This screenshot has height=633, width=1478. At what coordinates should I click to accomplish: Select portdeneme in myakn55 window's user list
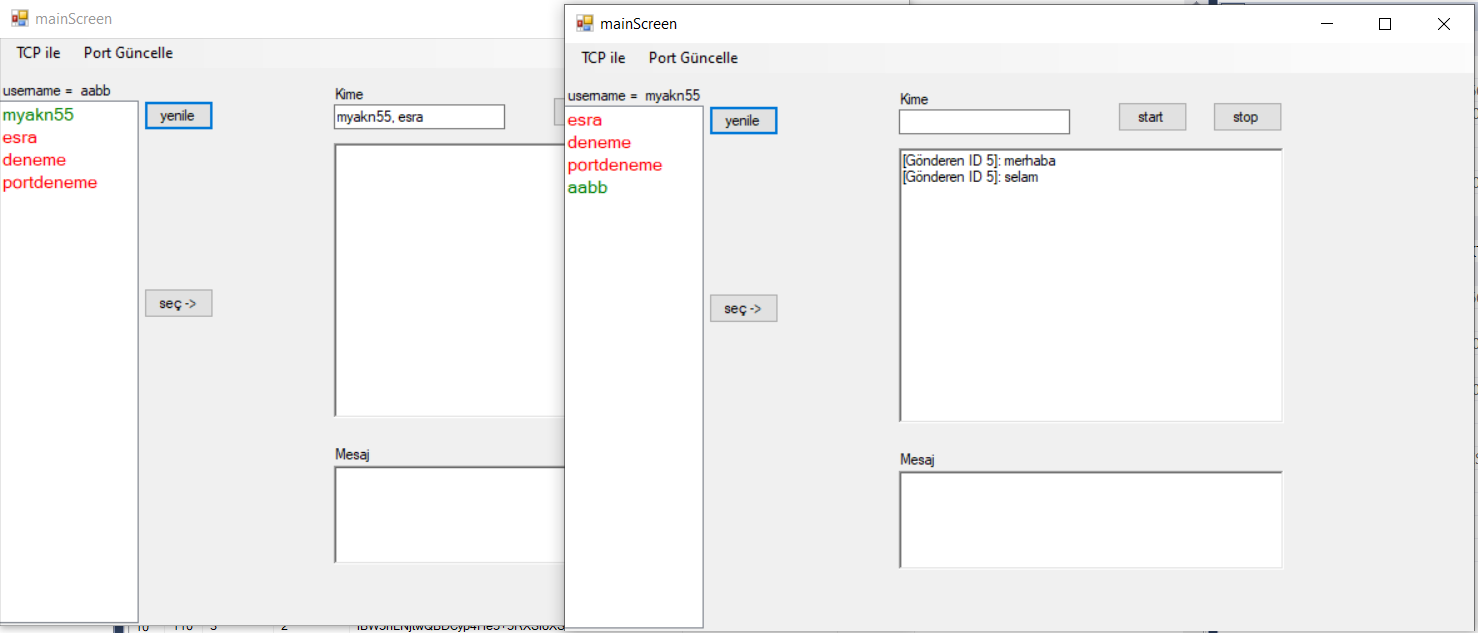tap(615, 165)
